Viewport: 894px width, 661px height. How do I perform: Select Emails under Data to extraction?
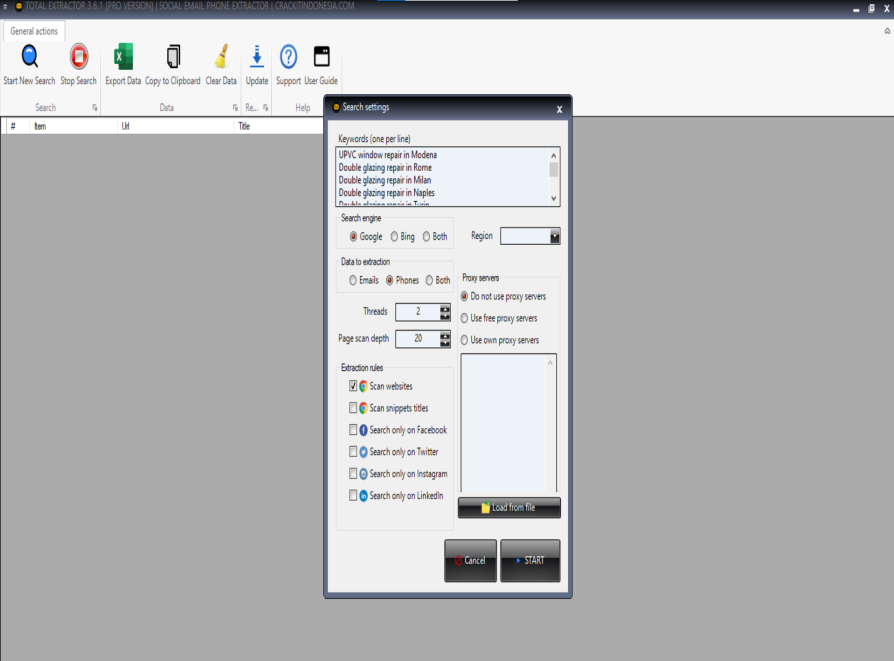coord(353,280)
